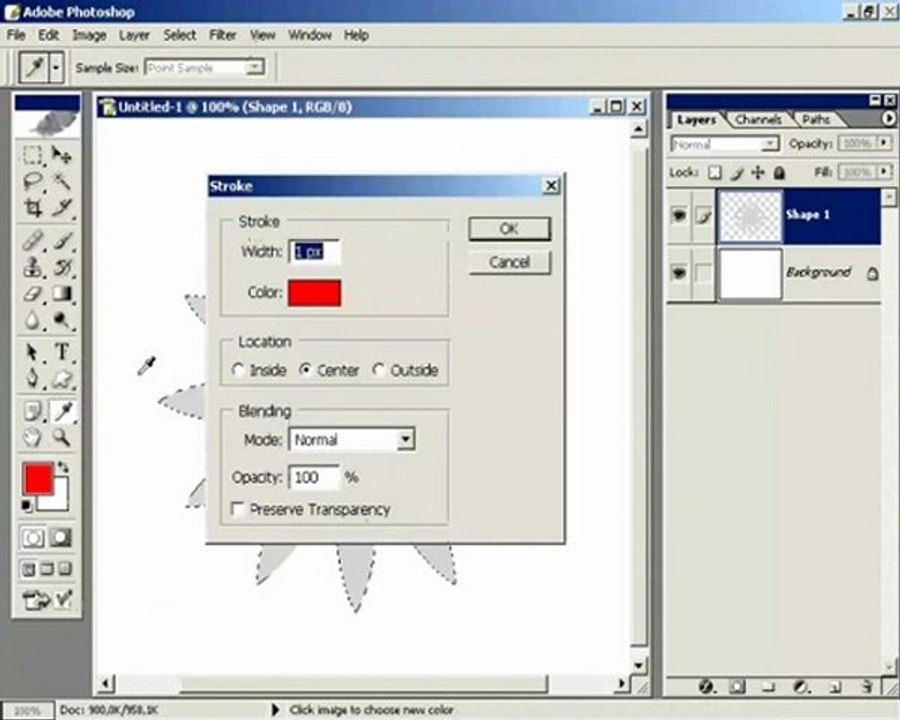Image resolution: width=900 pixels, height=720 pixels.
Task: Choose Inside stroke location
Action: coord(238,370)
